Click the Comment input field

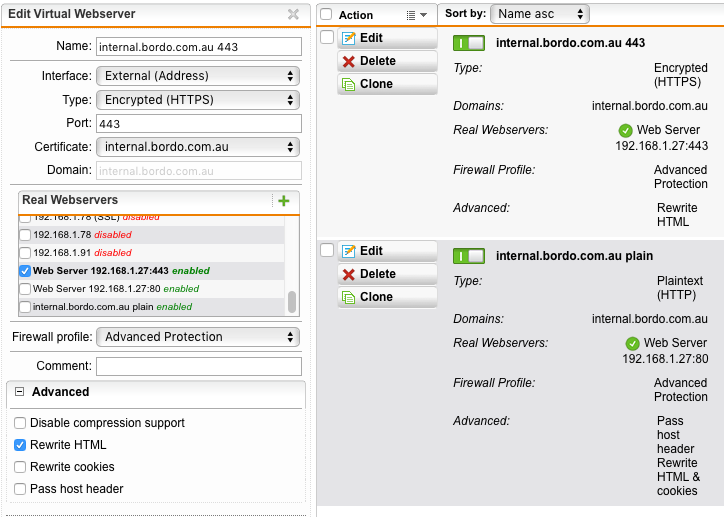199,367
